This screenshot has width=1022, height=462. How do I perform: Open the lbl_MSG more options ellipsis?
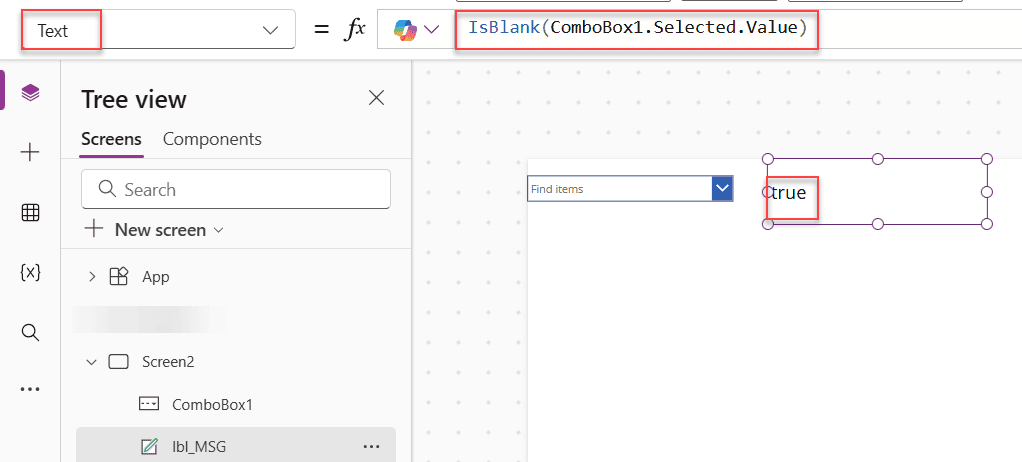(x=372, y=446)
